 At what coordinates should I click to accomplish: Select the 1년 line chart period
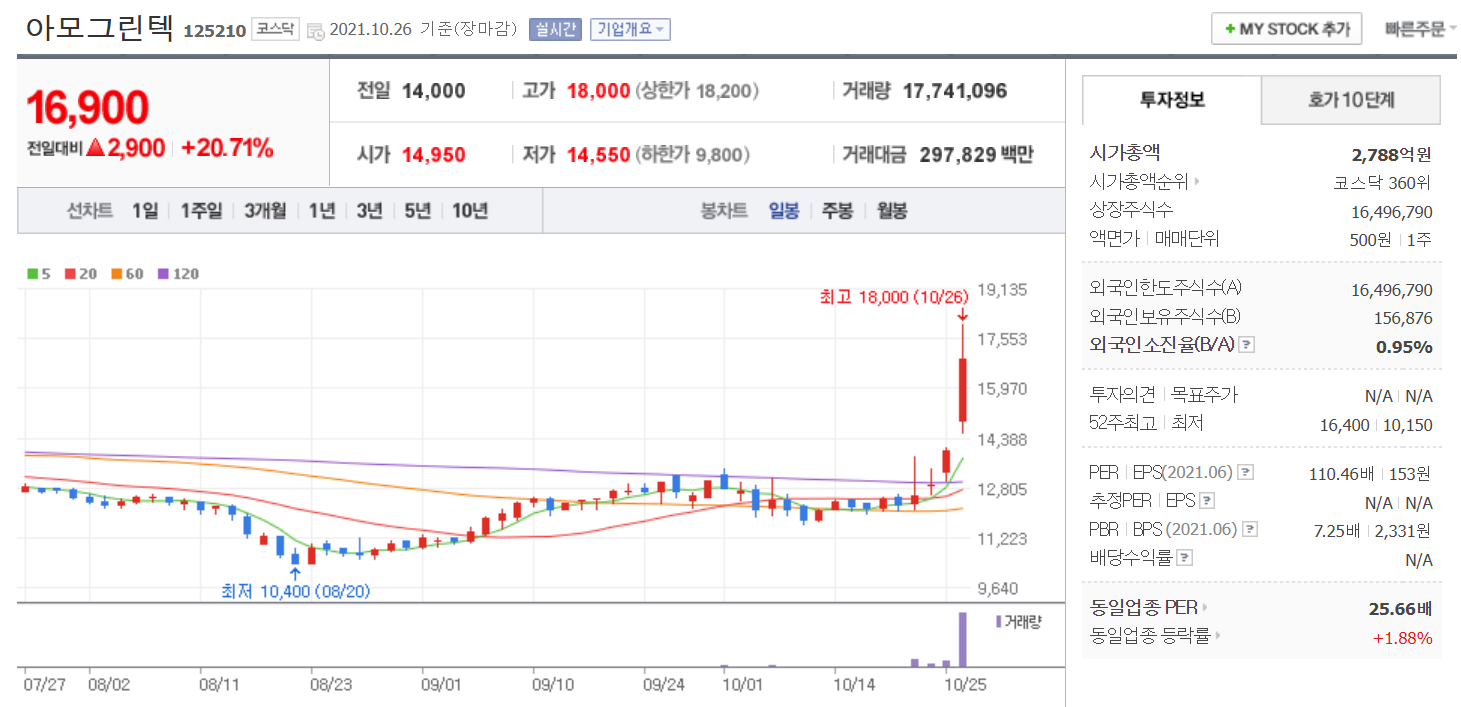coord(321,211)
